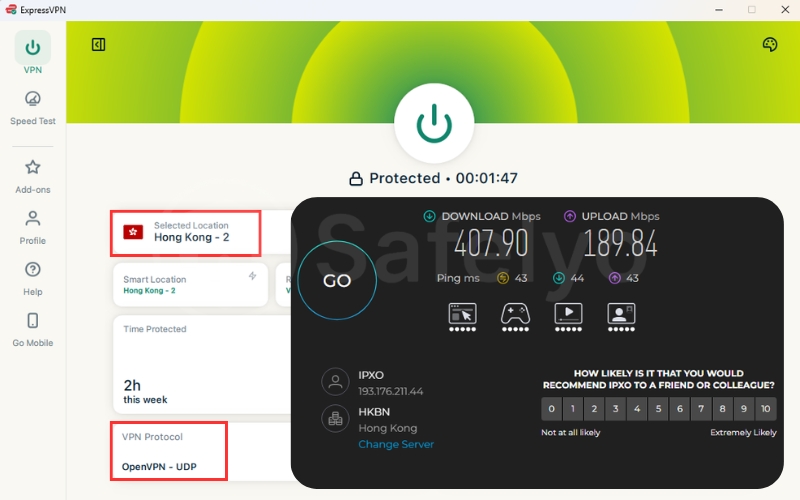
Task: Rate recommendation score 2
Action: [594, 409]
